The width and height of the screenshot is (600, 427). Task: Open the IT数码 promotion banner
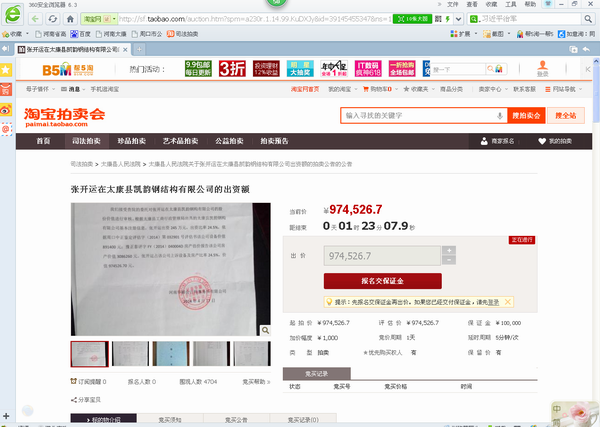coord(368,69)
